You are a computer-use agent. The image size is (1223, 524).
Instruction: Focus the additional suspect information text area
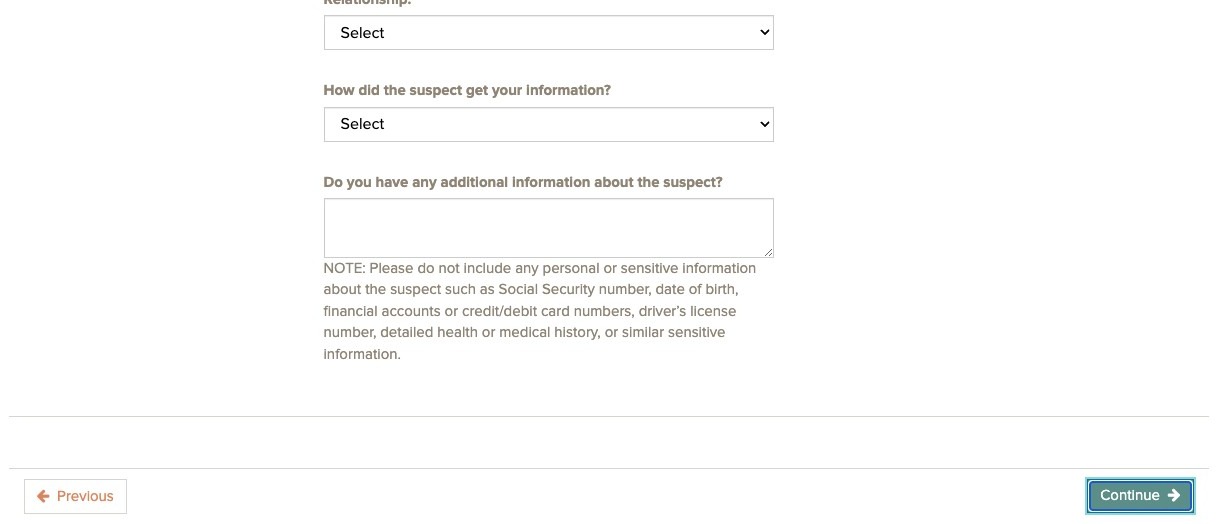pos(548,227)
